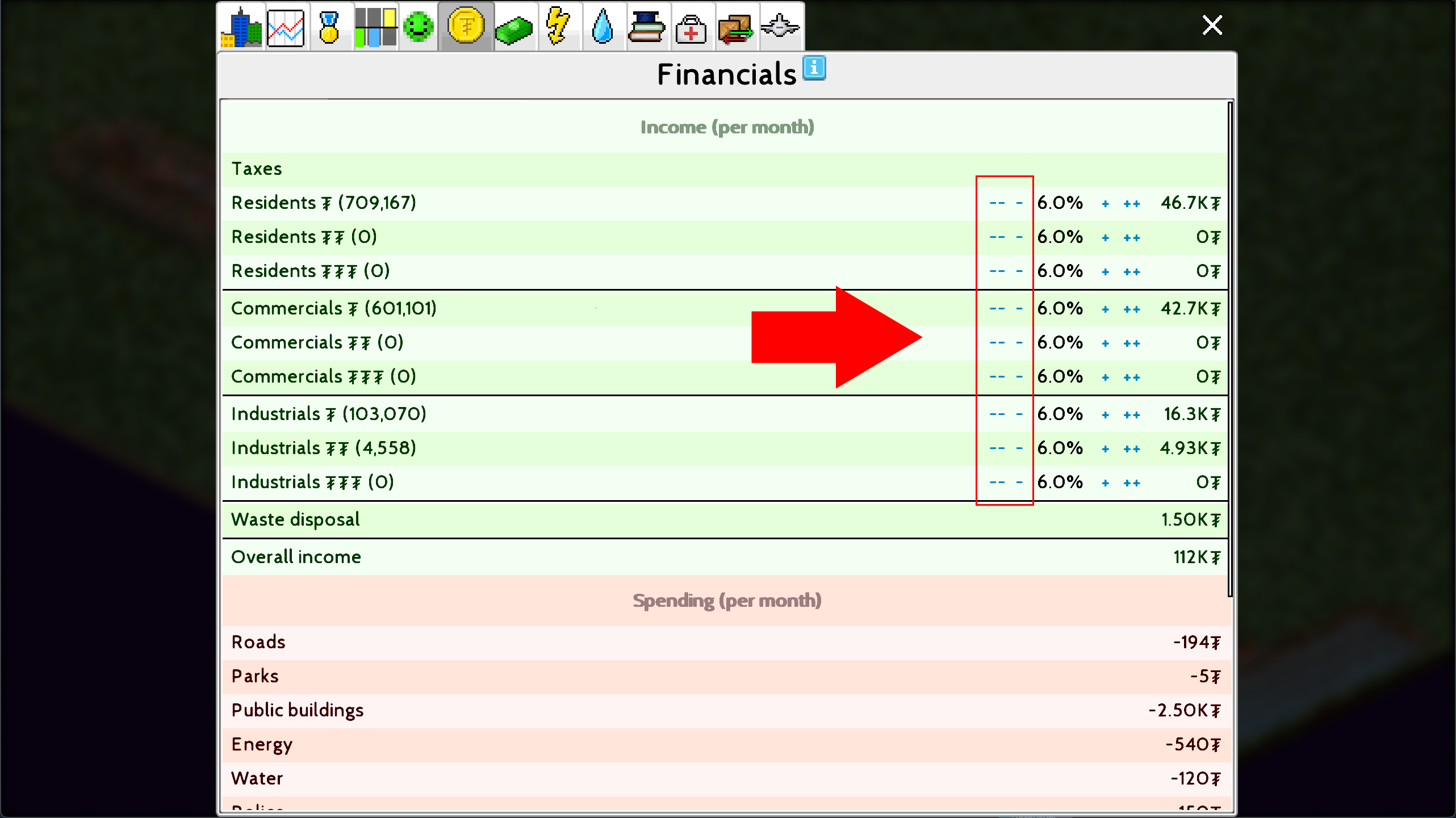Open the gold medal rating tab

tap(329, 27)
